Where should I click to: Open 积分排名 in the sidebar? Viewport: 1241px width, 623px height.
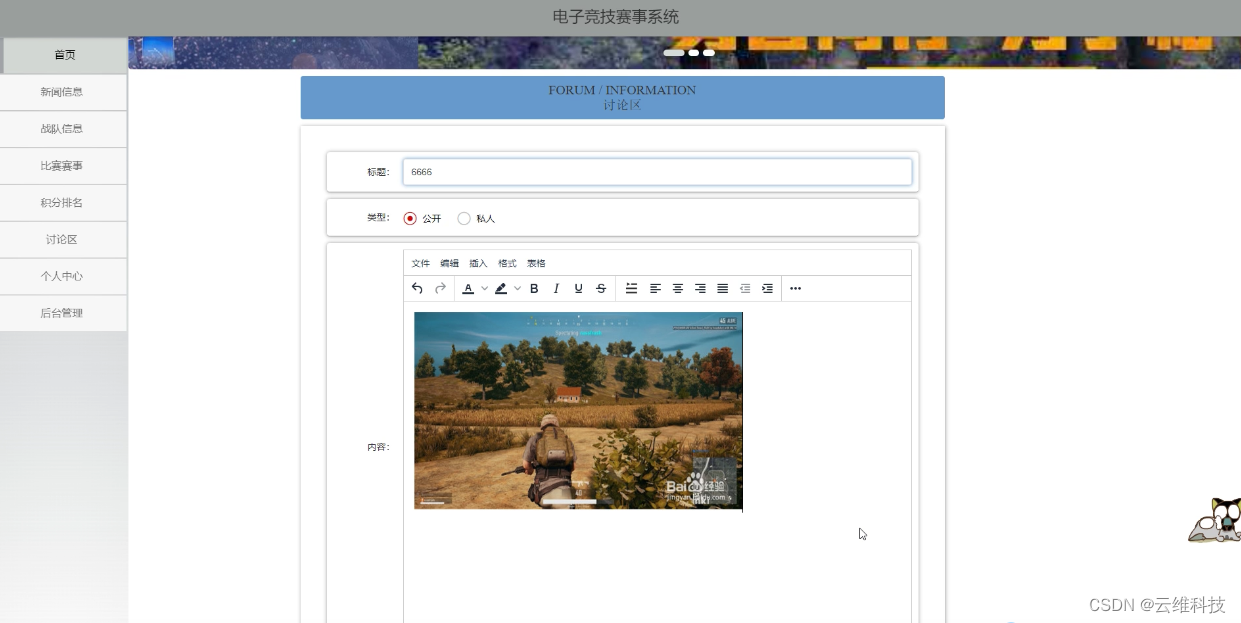(x=63, y=203)
